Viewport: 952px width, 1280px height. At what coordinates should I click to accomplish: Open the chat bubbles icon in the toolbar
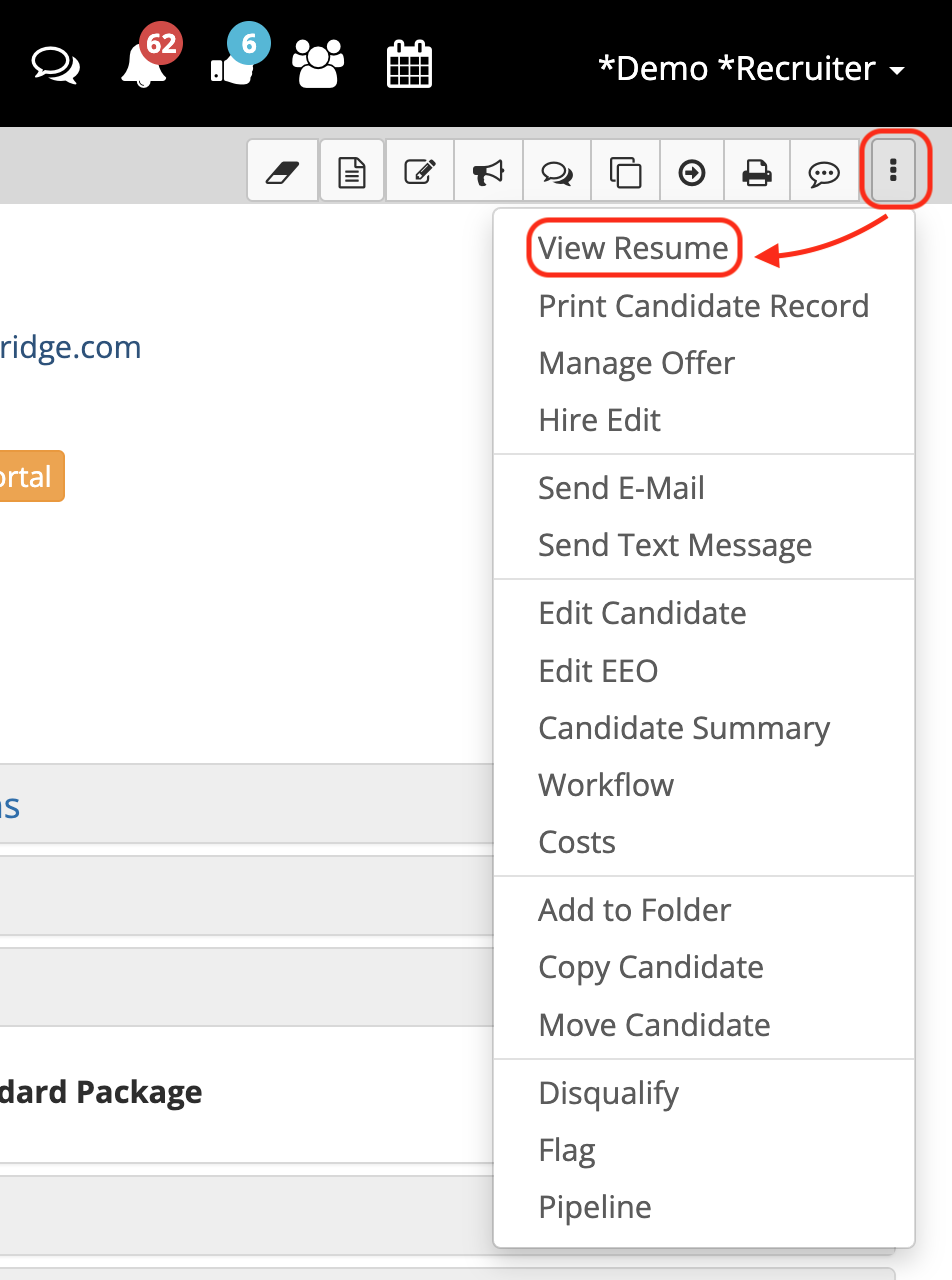tap(556, 171)
